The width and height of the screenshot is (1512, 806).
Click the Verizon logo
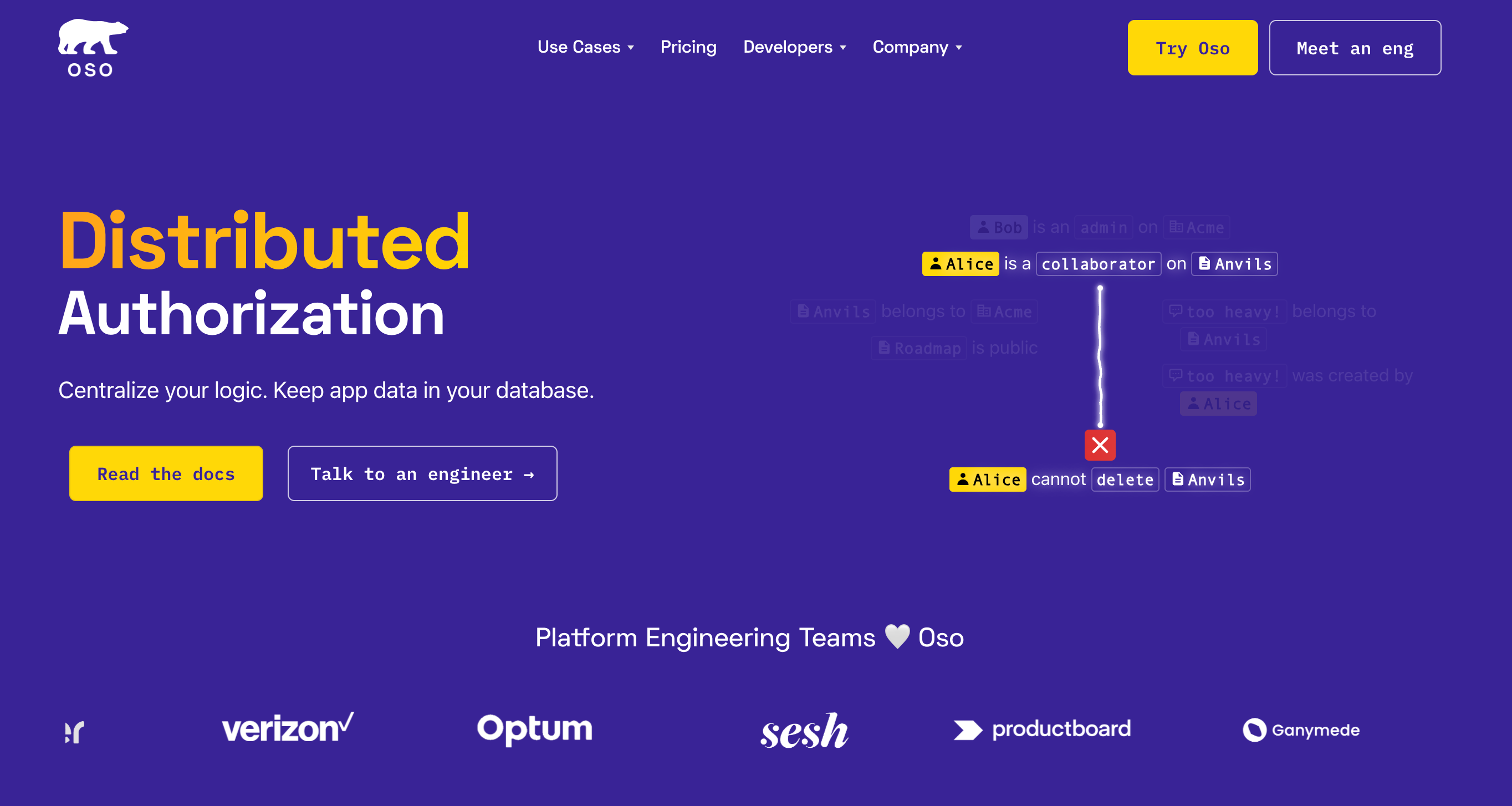coord(288,728)
